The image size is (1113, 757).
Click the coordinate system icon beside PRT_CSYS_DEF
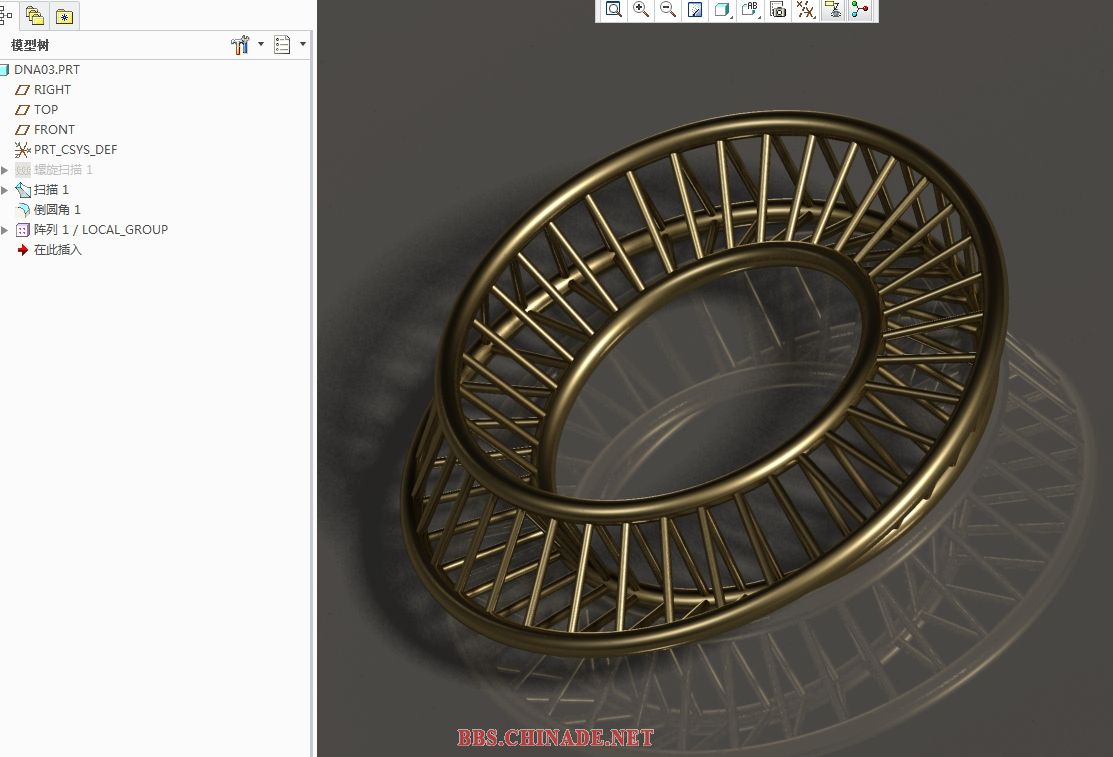click(23, 150)
